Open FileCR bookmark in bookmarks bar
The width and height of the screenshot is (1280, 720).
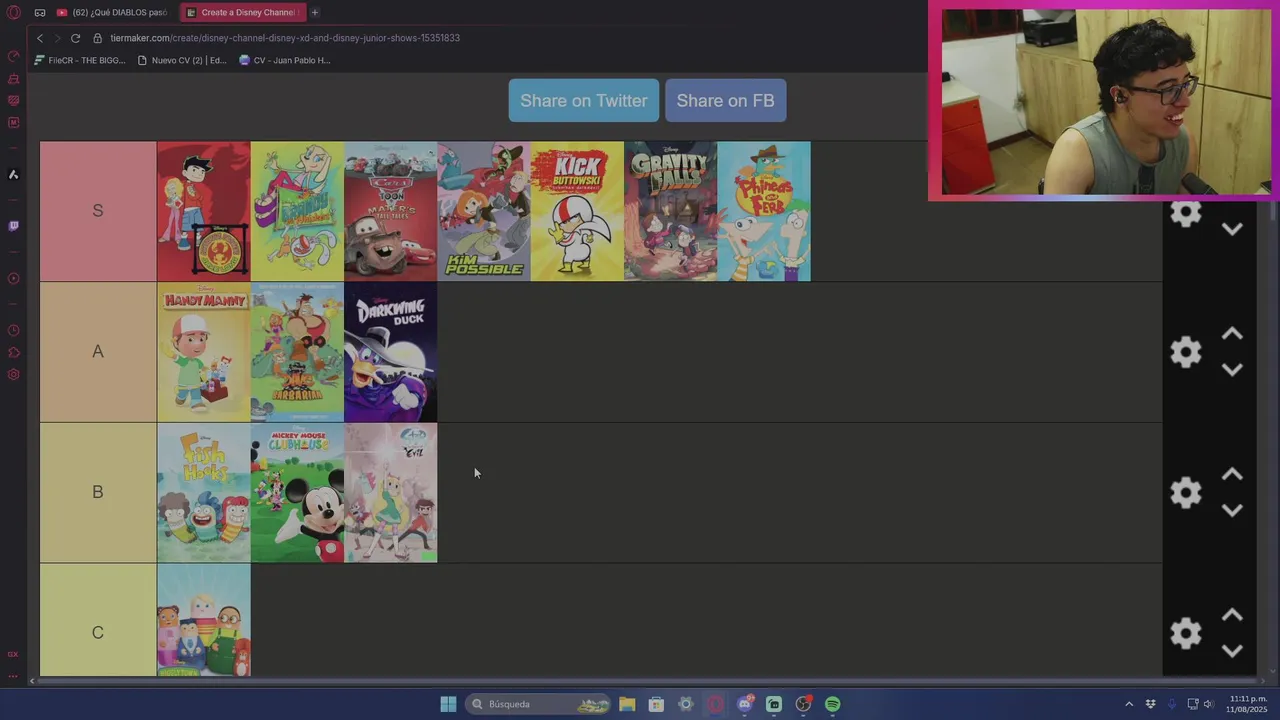[x=80, y=60]
